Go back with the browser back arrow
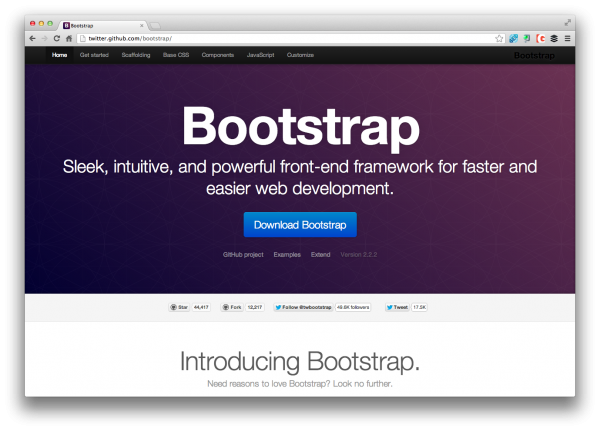The image size is (600, 431). tap(33, 38)
